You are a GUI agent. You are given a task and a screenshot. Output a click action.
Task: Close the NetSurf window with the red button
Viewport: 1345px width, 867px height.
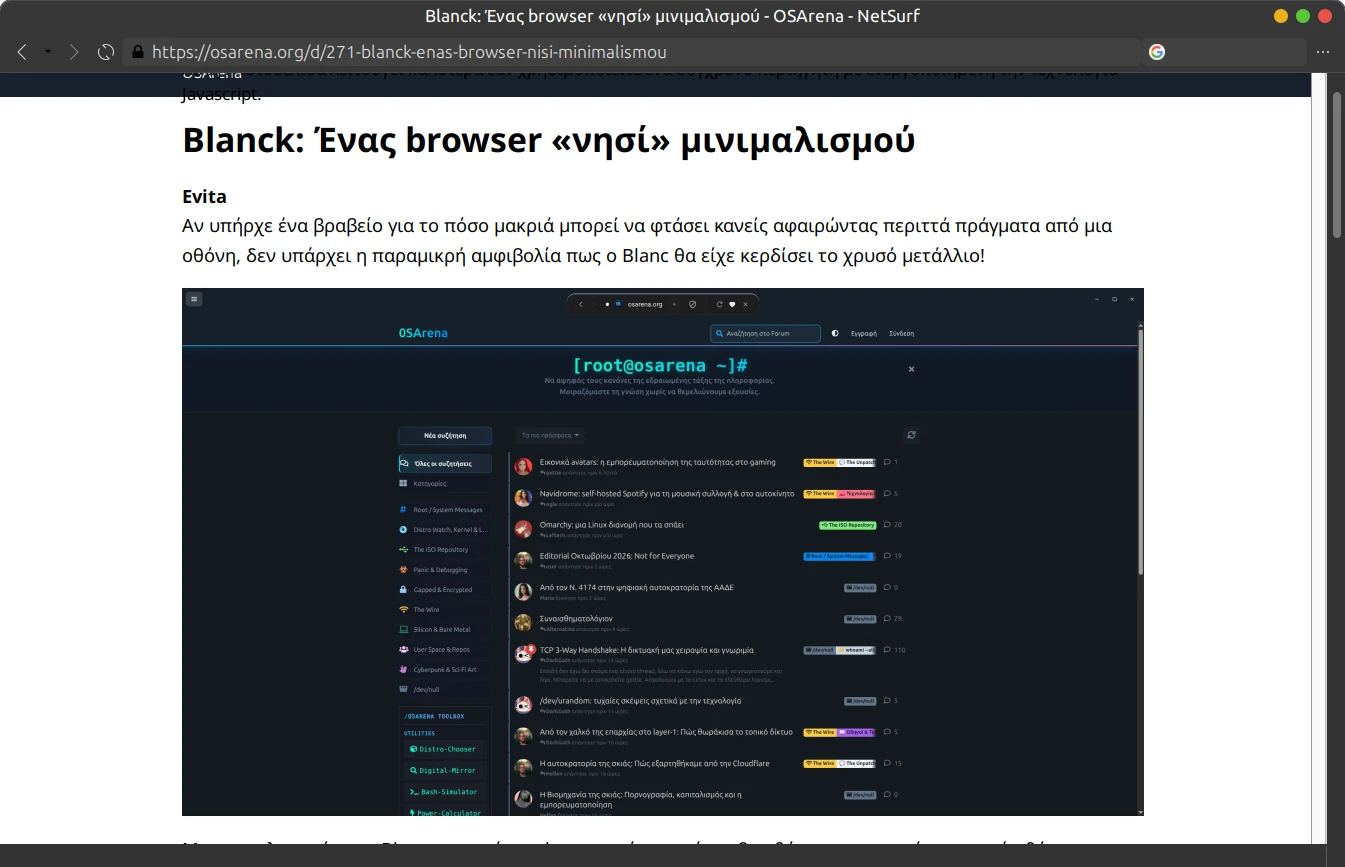pyautogui.click(x=1325, y=16)
